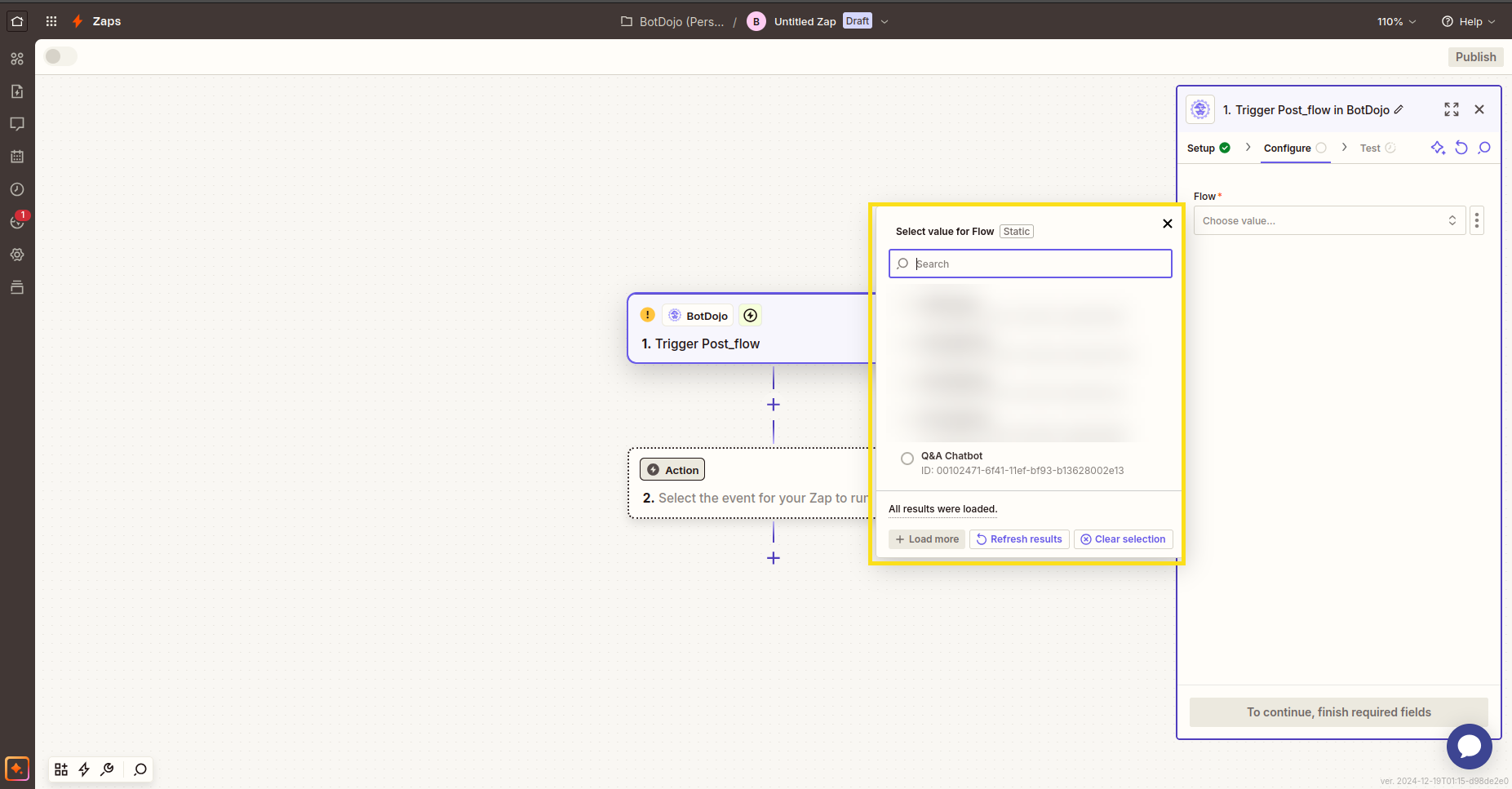This screenshot has height=789, width=1512.
Task: Switch to the Test tab
Action: pos(1378,148)
